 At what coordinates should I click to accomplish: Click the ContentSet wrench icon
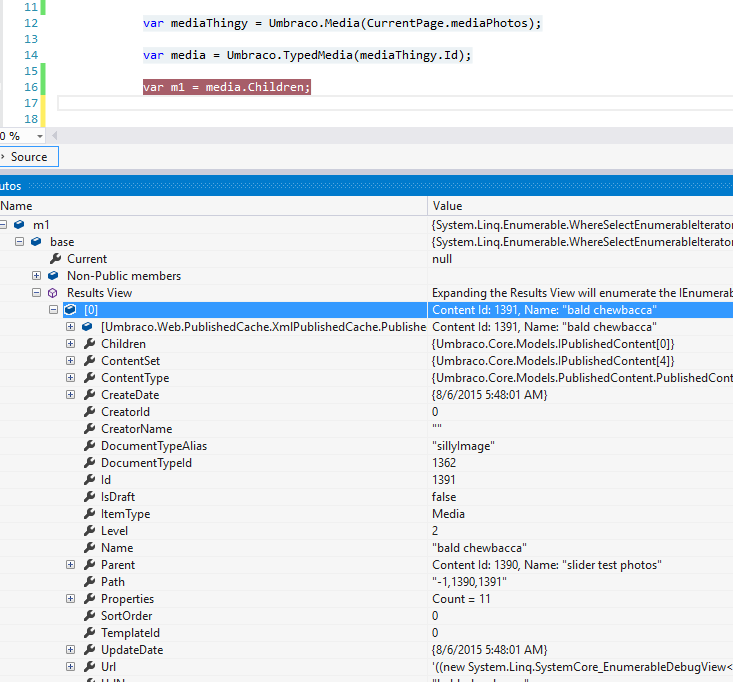point(90,360)
